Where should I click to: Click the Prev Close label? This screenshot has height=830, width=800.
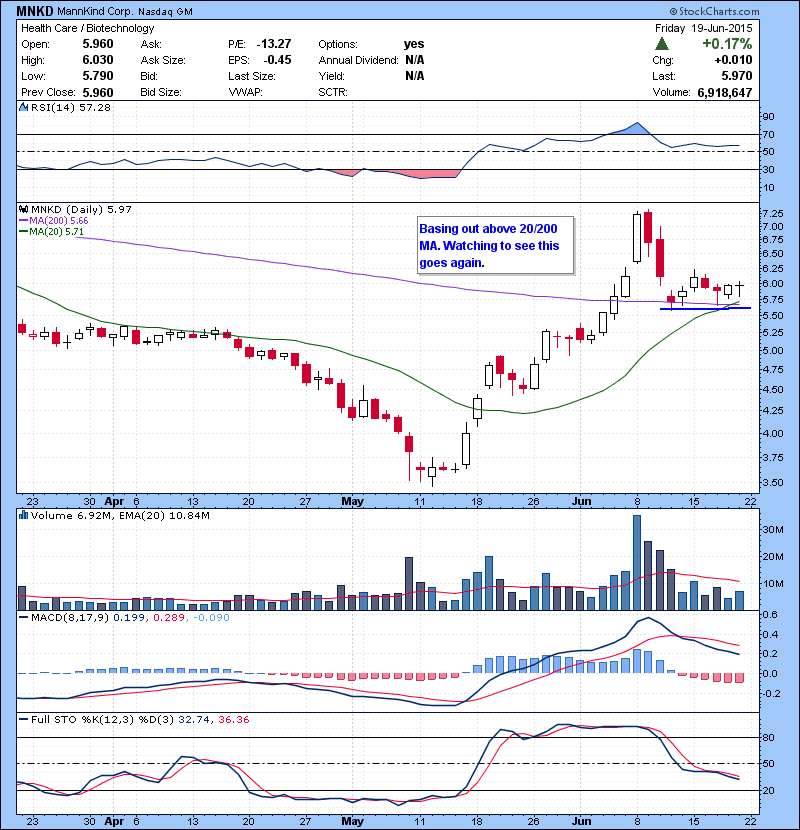(x=48, y=92)
